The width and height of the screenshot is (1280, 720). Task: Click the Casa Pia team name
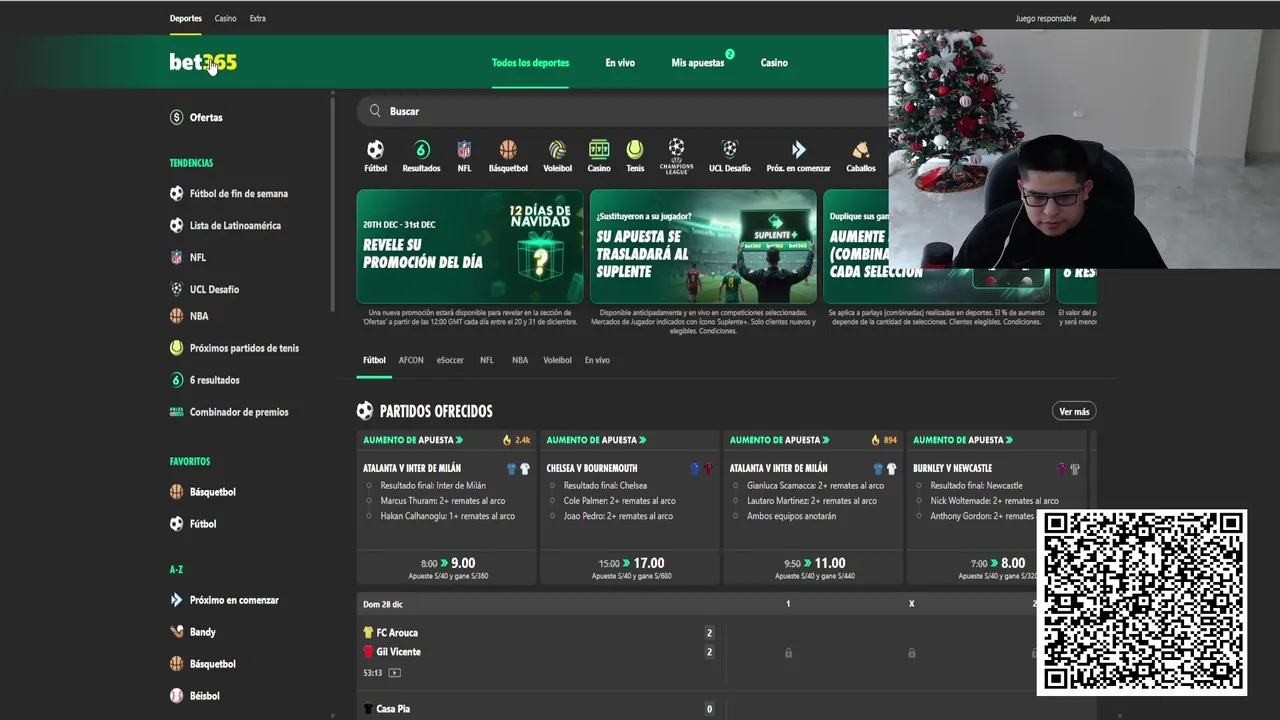coord(393,709)
